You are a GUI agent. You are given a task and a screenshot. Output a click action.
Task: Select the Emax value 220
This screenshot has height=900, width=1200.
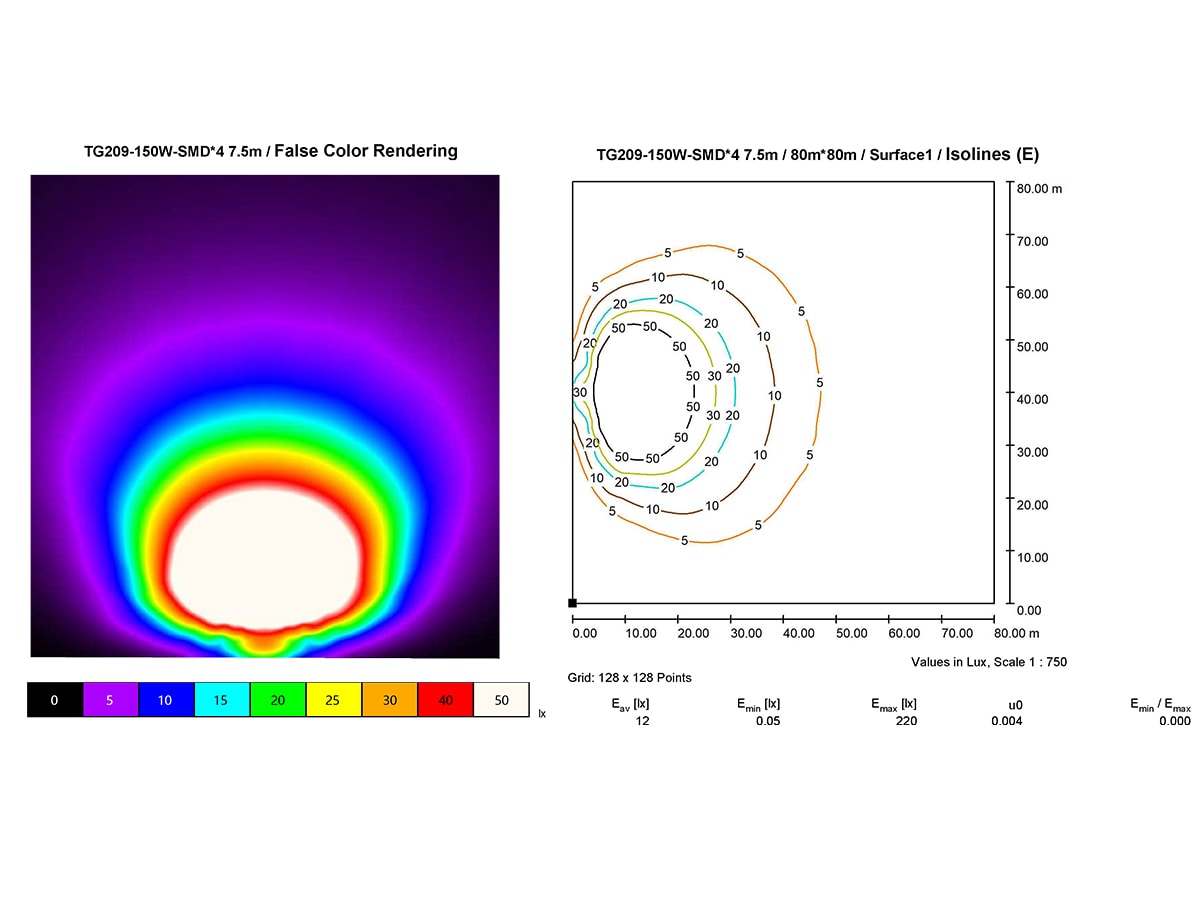pyautogui.click(x=904, y=721)
